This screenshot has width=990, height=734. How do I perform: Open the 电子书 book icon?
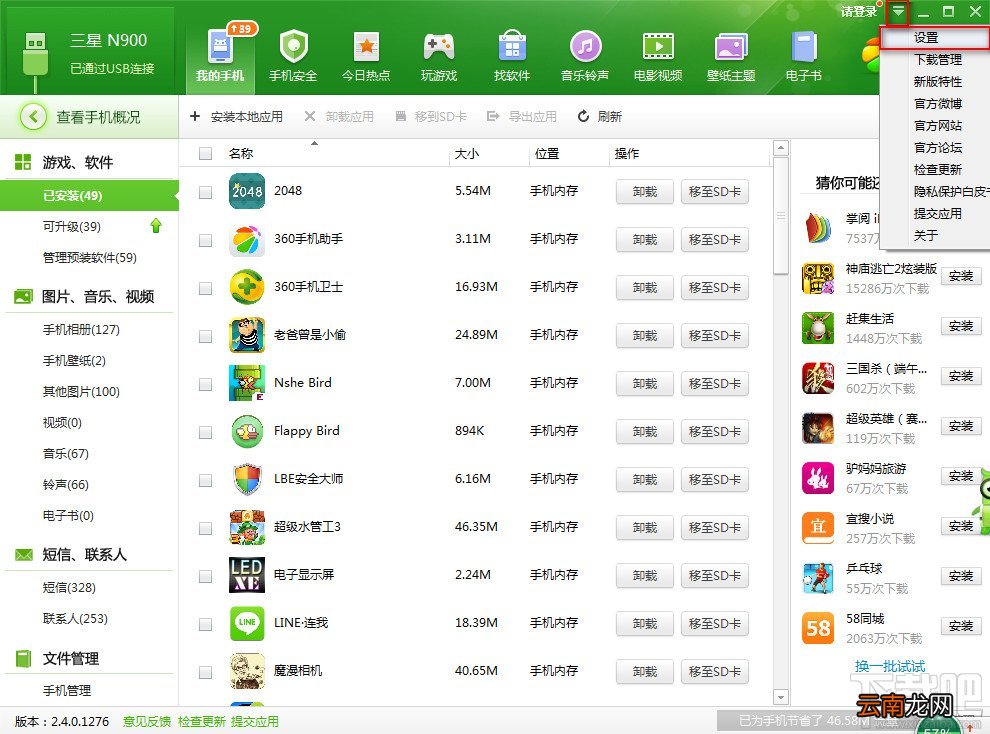(x=804, y=46)
